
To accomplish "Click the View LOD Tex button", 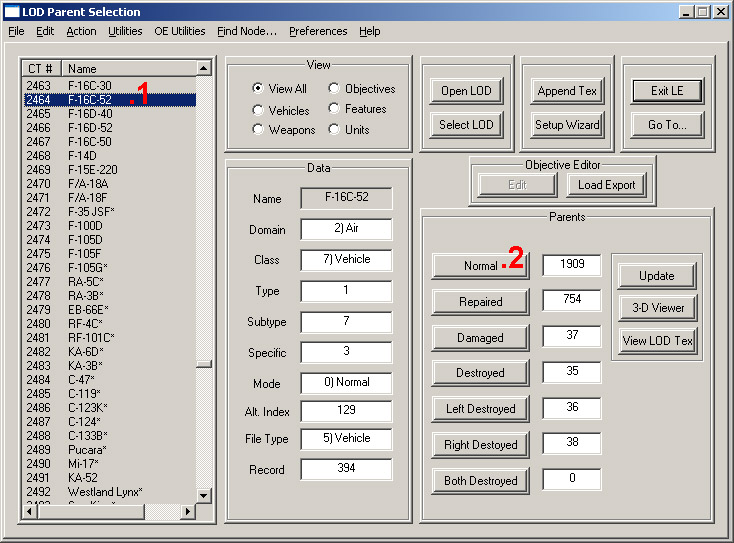I will point(656,341).
